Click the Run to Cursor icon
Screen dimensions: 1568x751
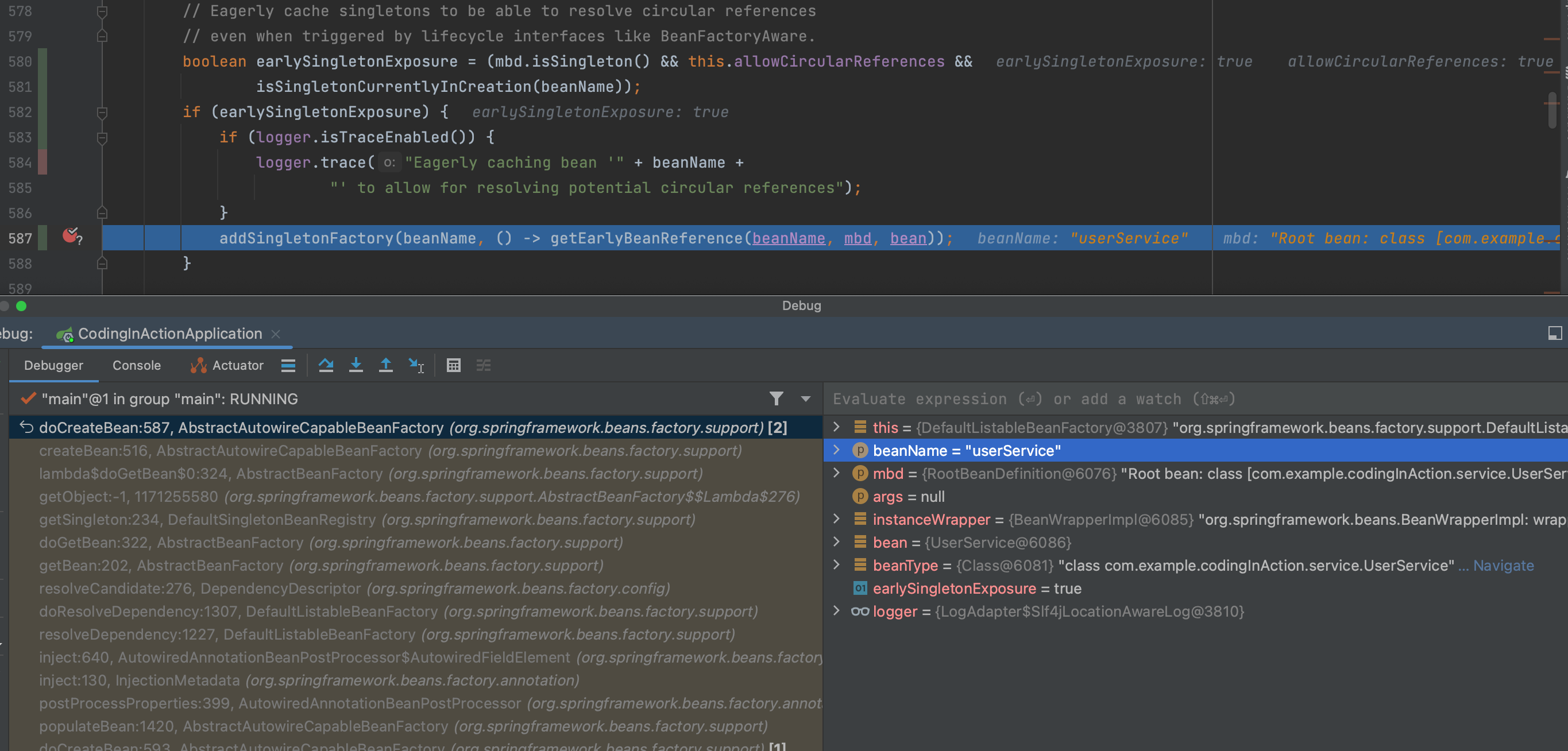pos(416,365)
